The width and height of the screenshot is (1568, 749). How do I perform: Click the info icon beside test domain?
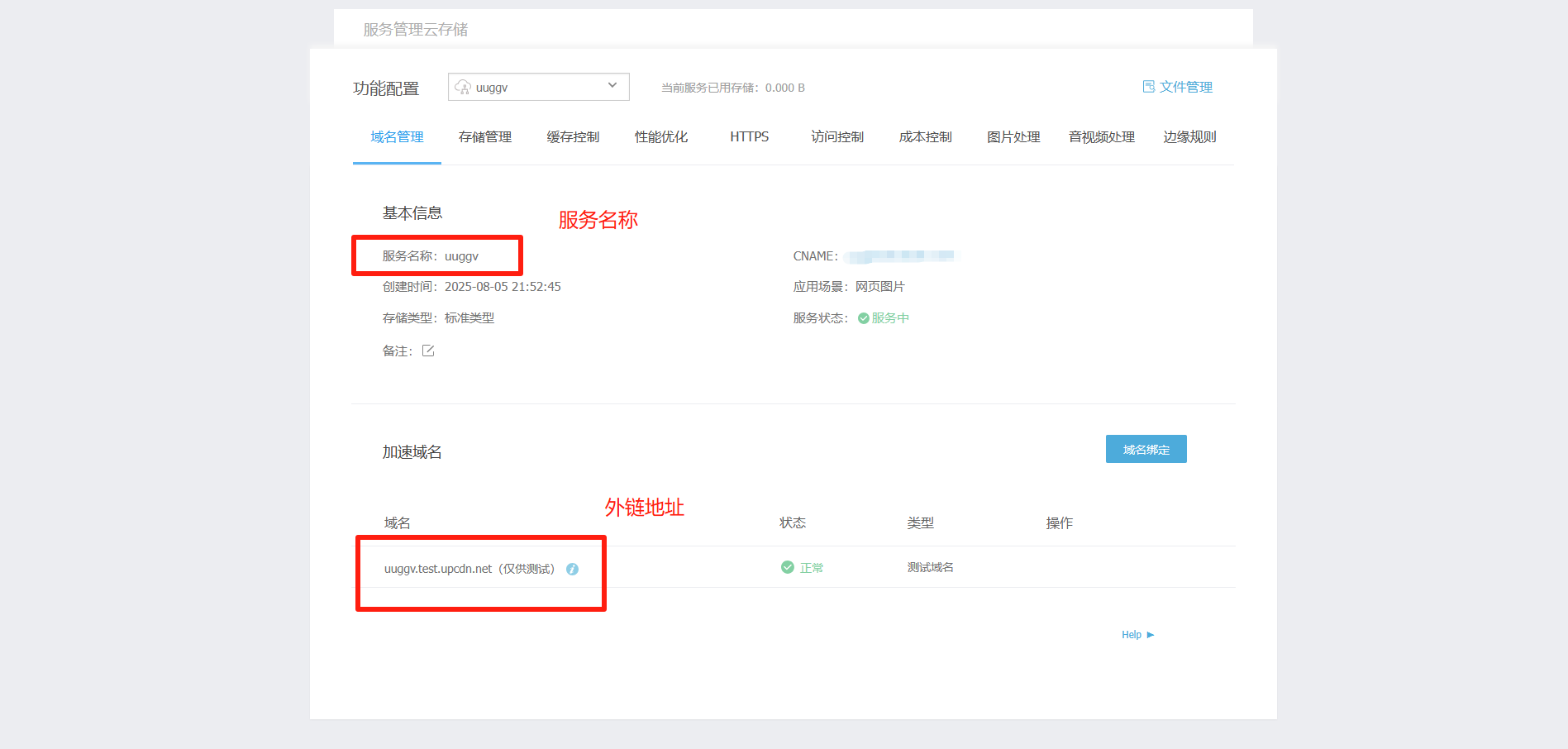(x=572, y=569)
